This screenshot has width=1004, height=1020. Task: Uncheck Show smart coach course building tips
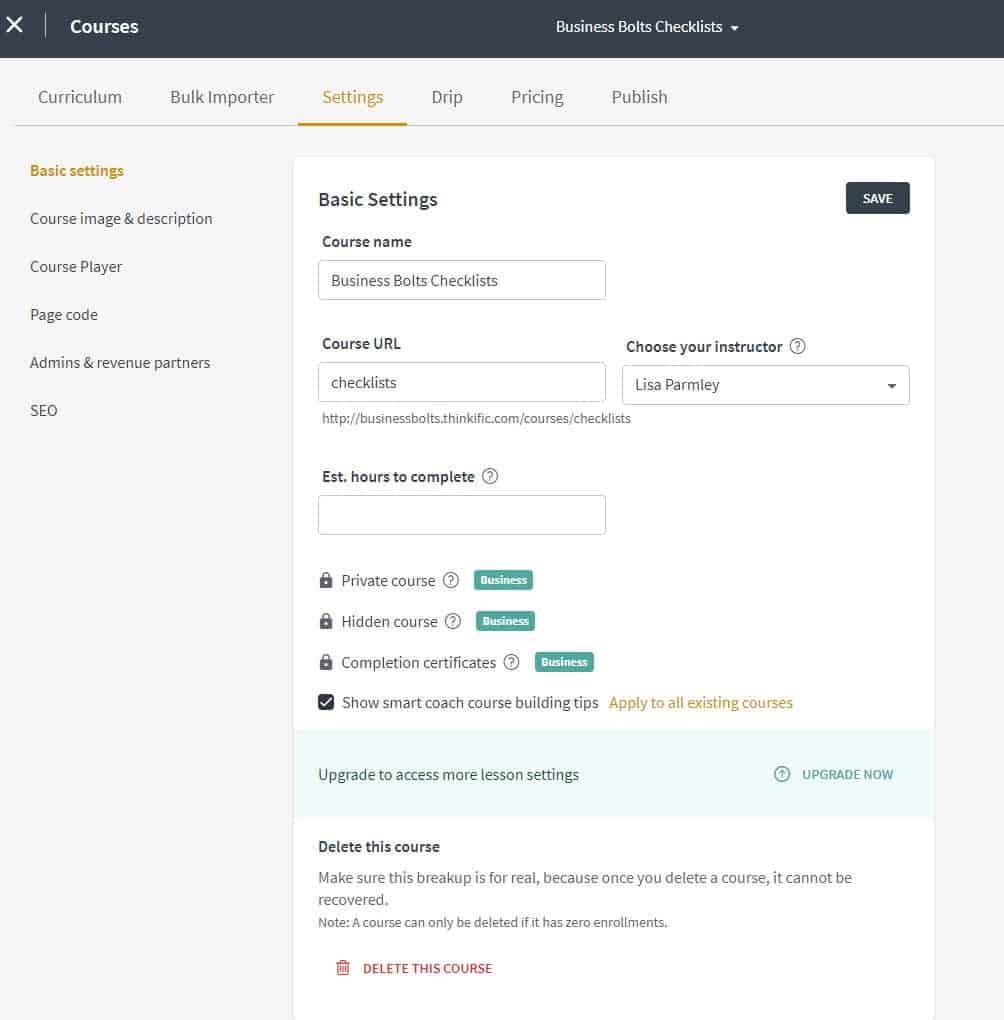pos(326,703)
